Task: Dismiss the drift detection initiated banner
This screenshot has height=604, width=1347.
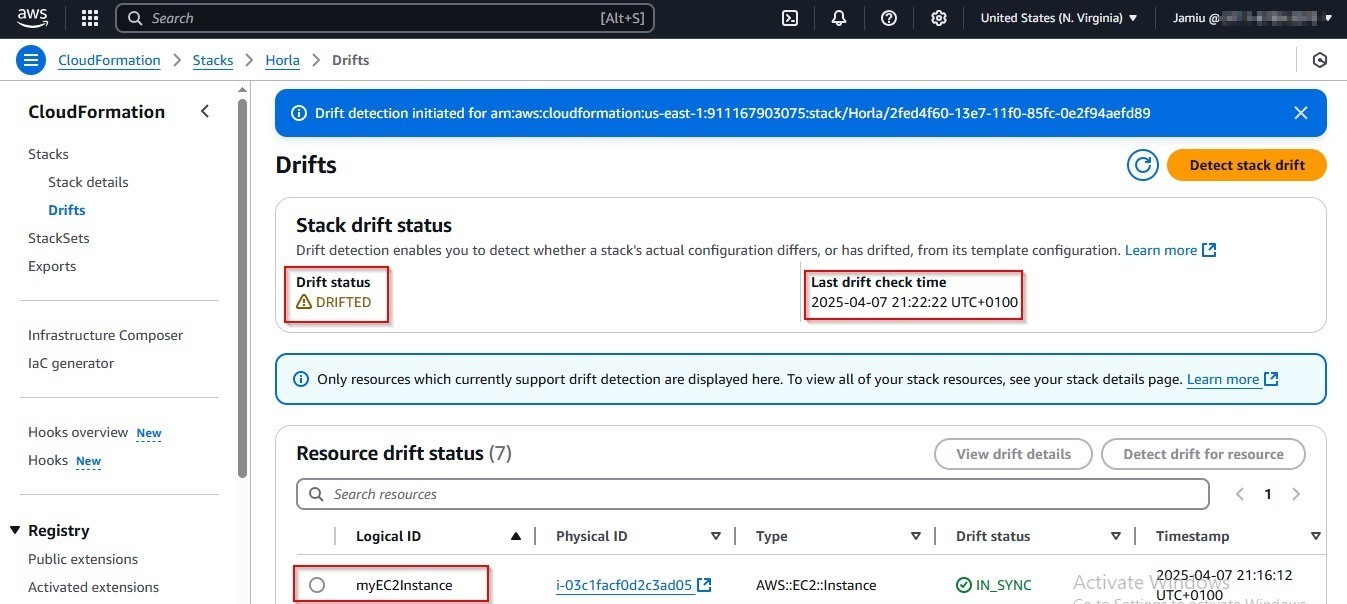Action: click(1301, 113)
